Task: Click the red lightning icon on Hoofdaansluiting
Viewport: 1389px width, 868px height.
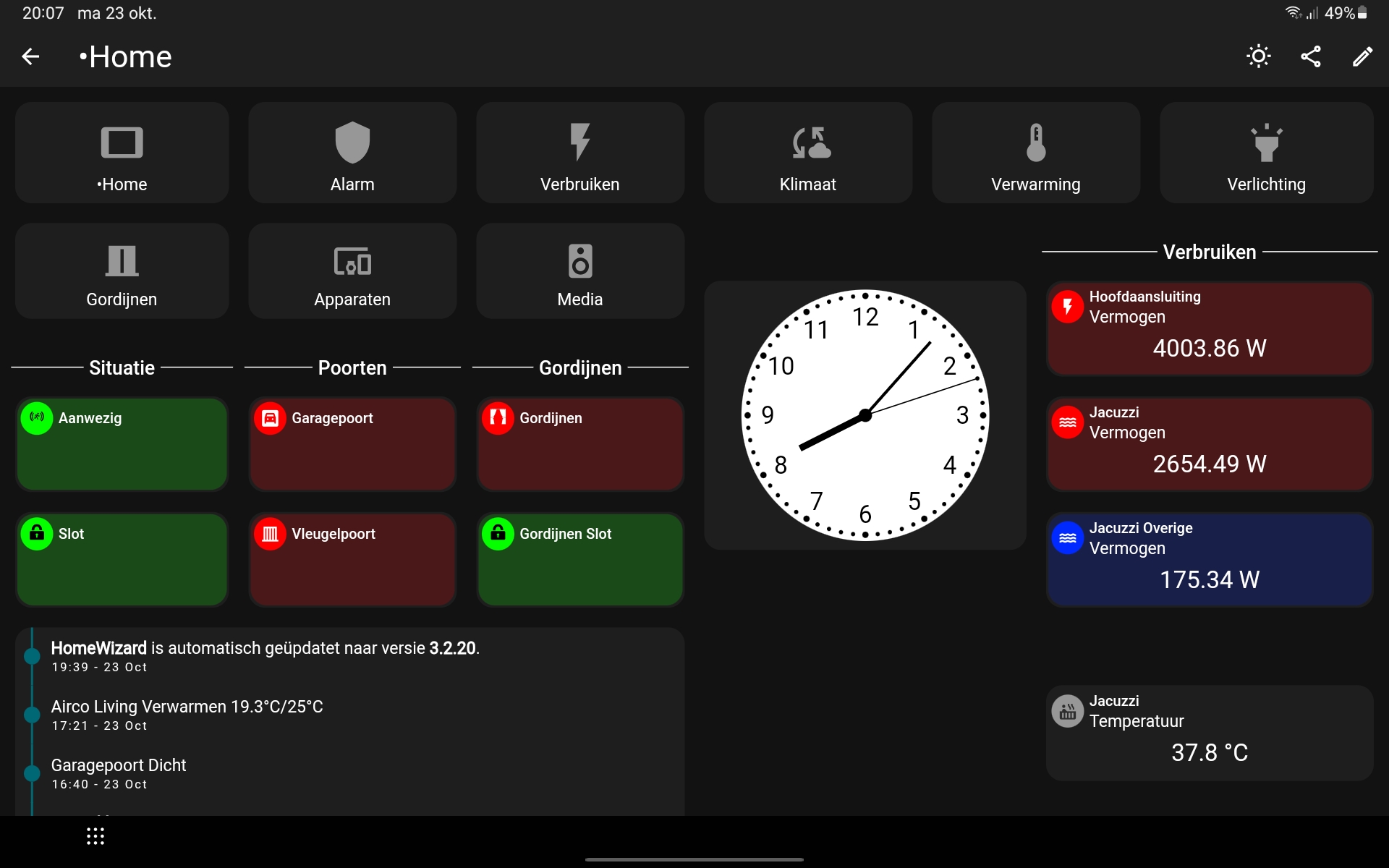Action: 1068,307
